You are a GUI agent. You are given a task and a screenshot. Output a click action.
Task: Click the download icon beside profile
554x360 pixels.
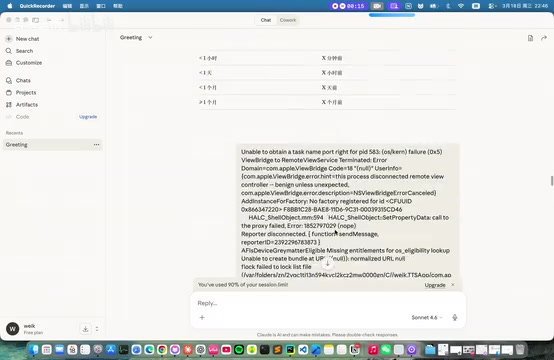coord(86,329)
